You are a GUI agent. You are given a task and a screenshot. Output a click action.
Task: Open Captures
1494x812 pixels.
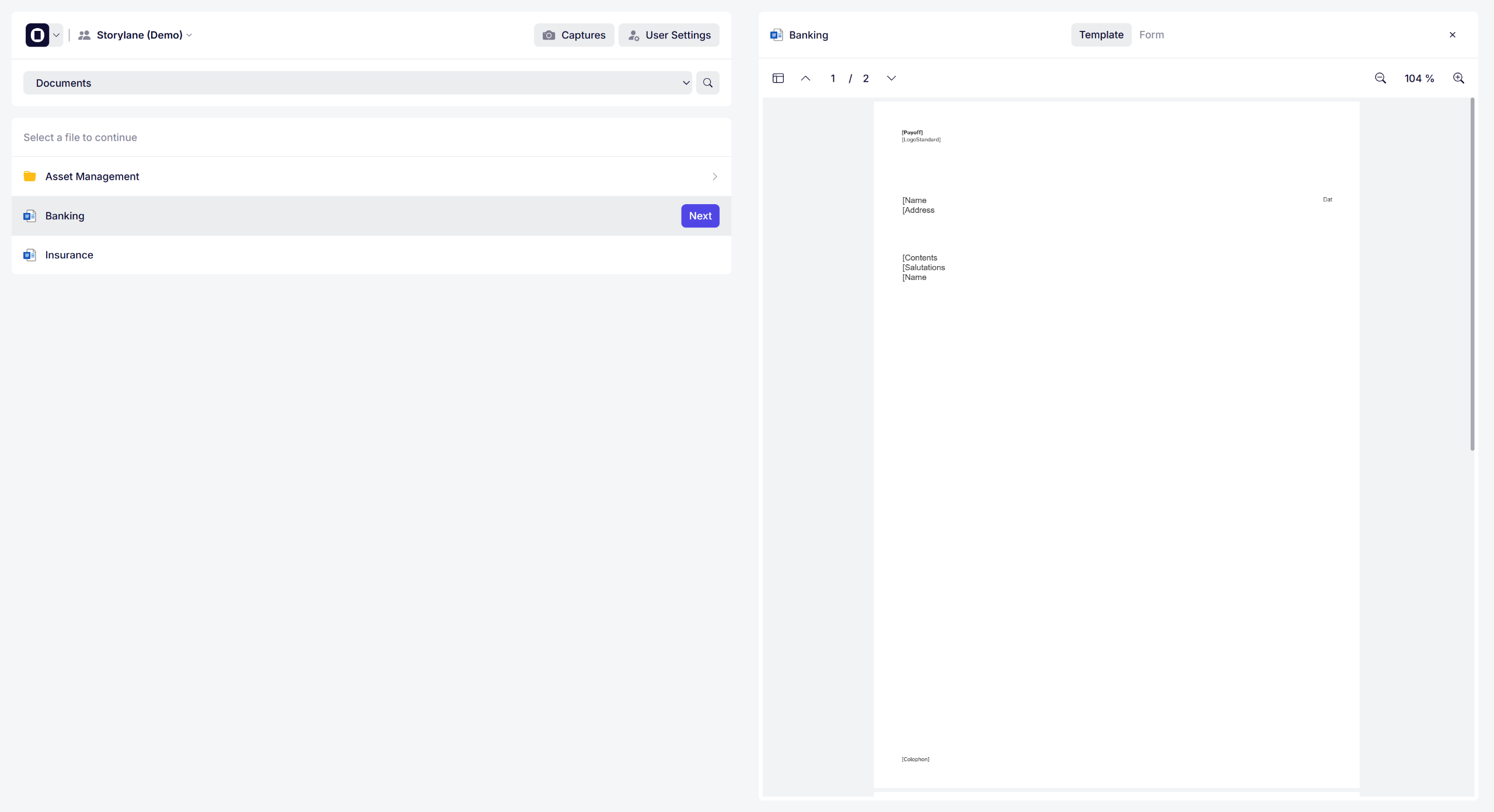click(574, 35)
